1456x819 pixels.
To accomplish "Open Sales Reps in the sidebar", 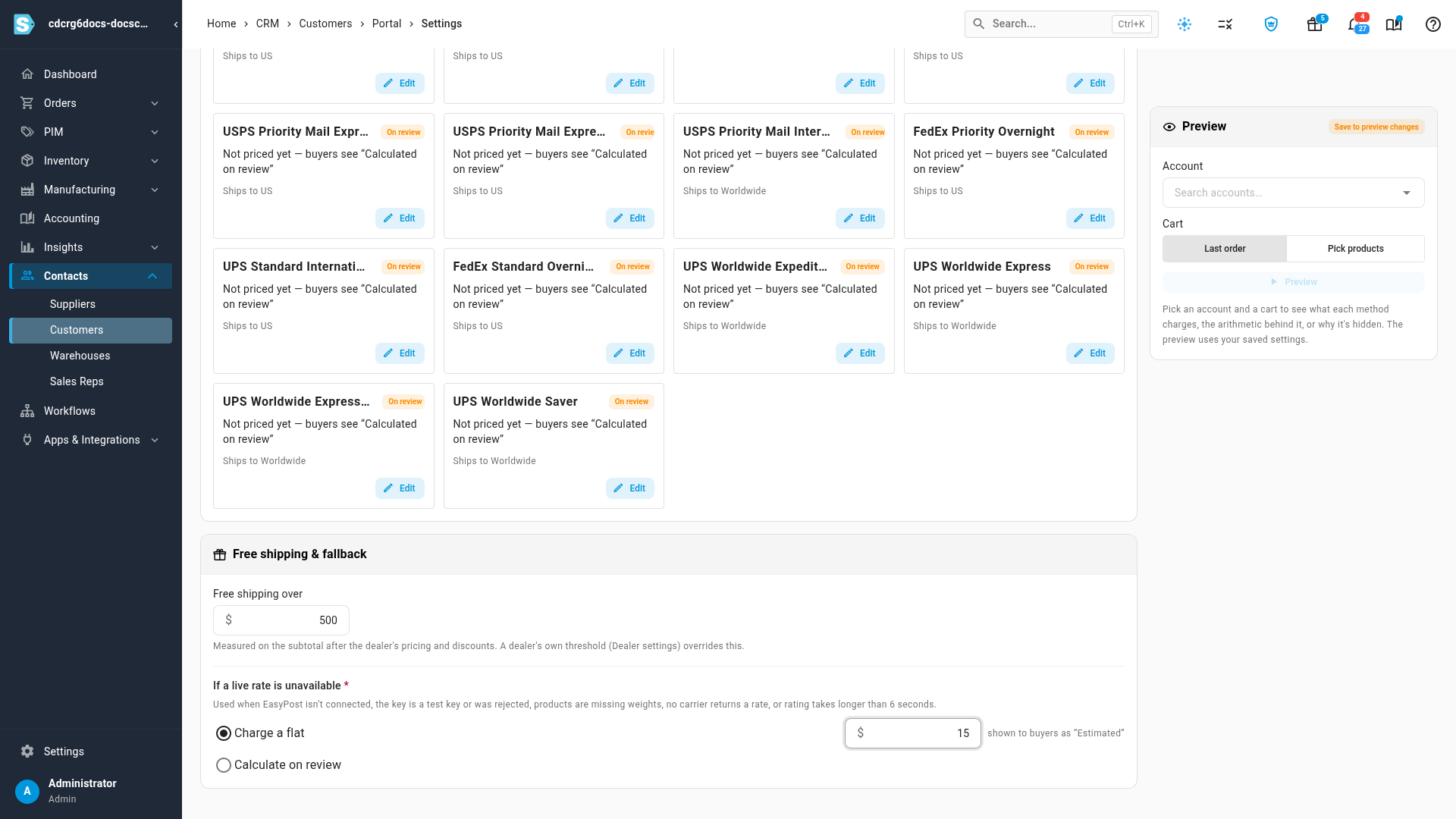I will point(77,381).
